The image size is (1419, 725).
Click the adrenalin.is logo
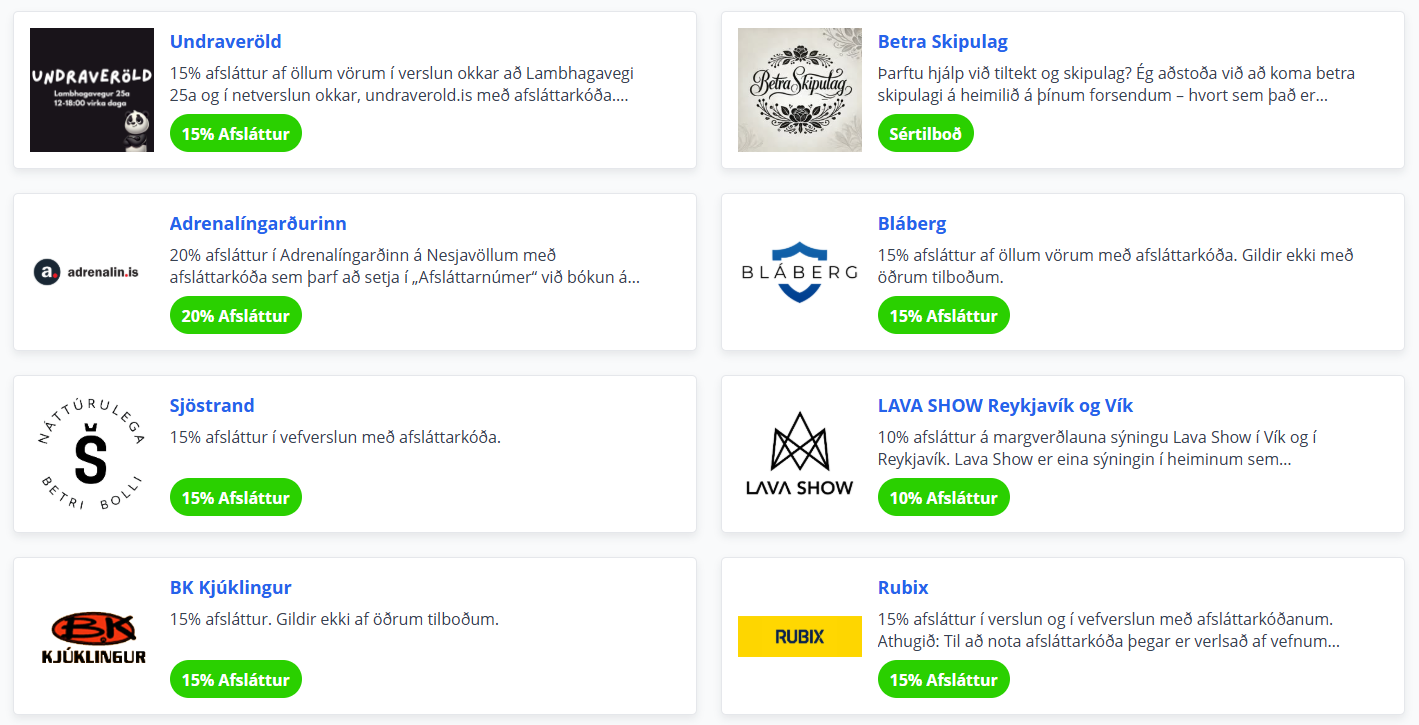coord(92,272)
